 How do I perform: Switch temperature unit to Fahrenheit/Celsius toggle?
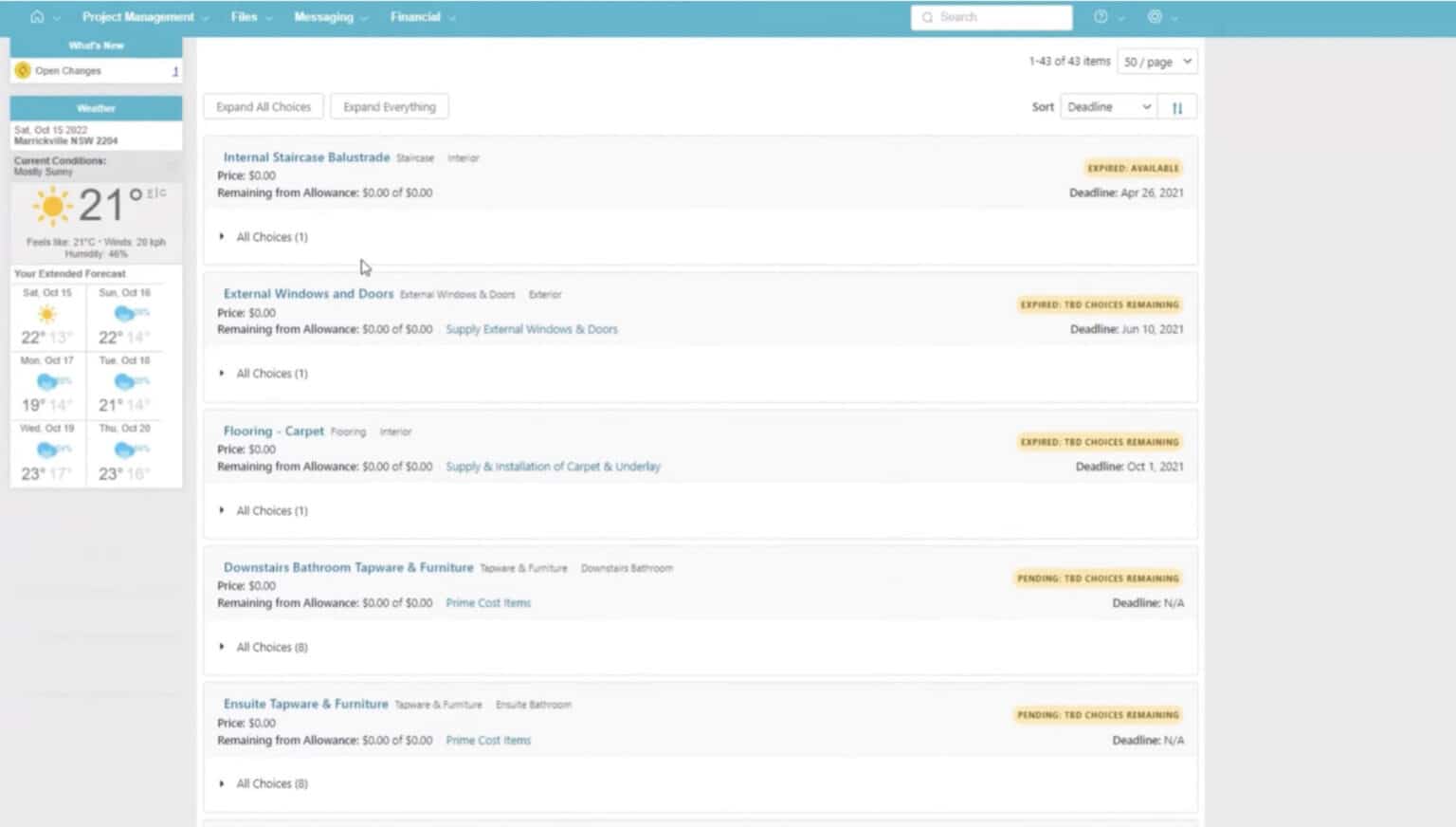point(156,193)
